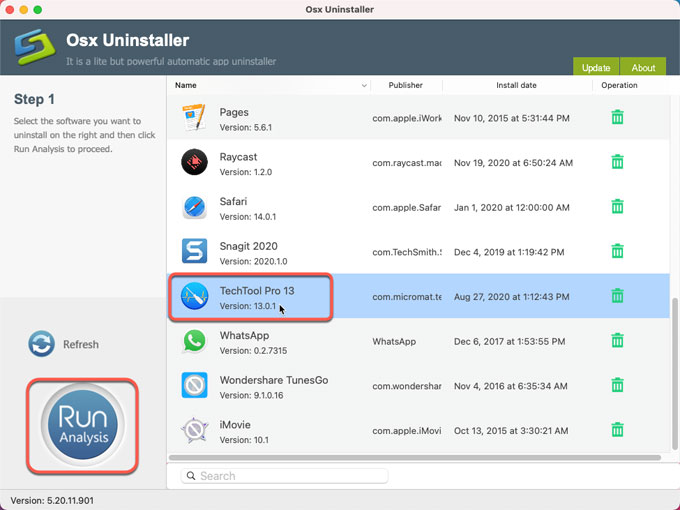The height and width of the screenshot is (510, 680).
Task: Click the Operation column header
Action: click(619, 85)
